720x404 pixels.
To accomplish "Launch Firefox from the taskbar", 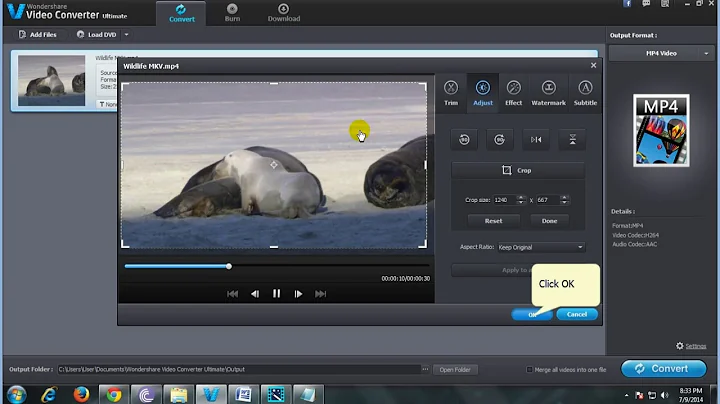I will (x=82, y=395).
